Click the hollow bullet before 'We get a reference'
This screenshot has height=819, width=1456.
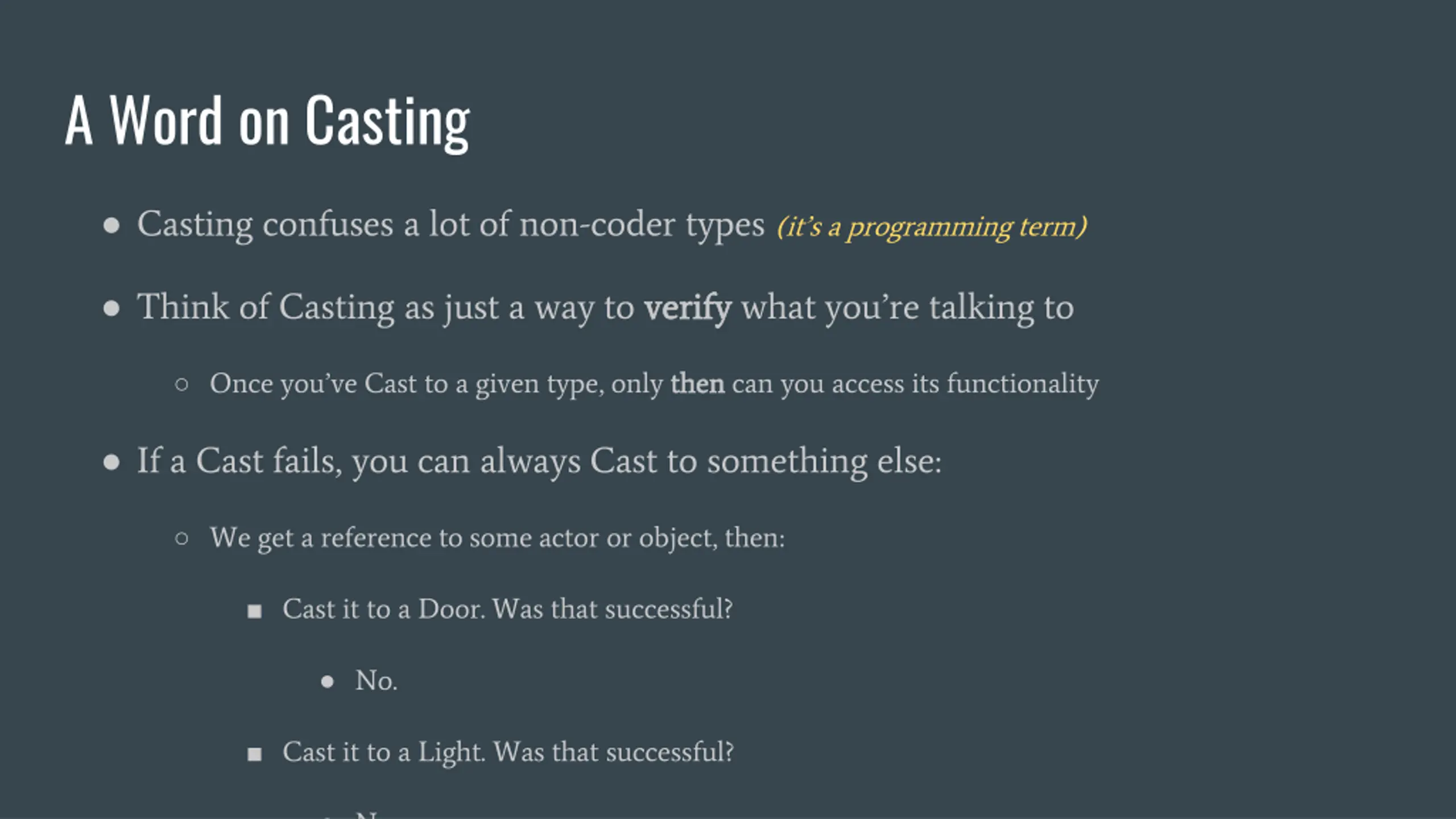[181, 539]
